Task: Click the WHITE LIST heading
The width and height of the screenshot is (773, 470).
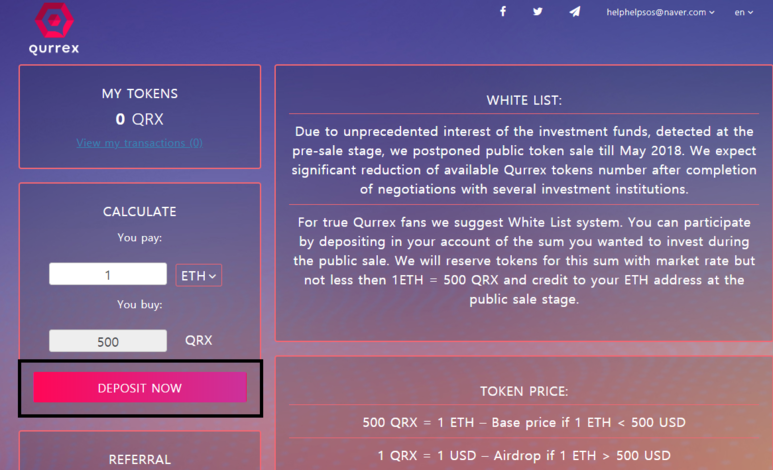Action: click(x=524, y=101)
